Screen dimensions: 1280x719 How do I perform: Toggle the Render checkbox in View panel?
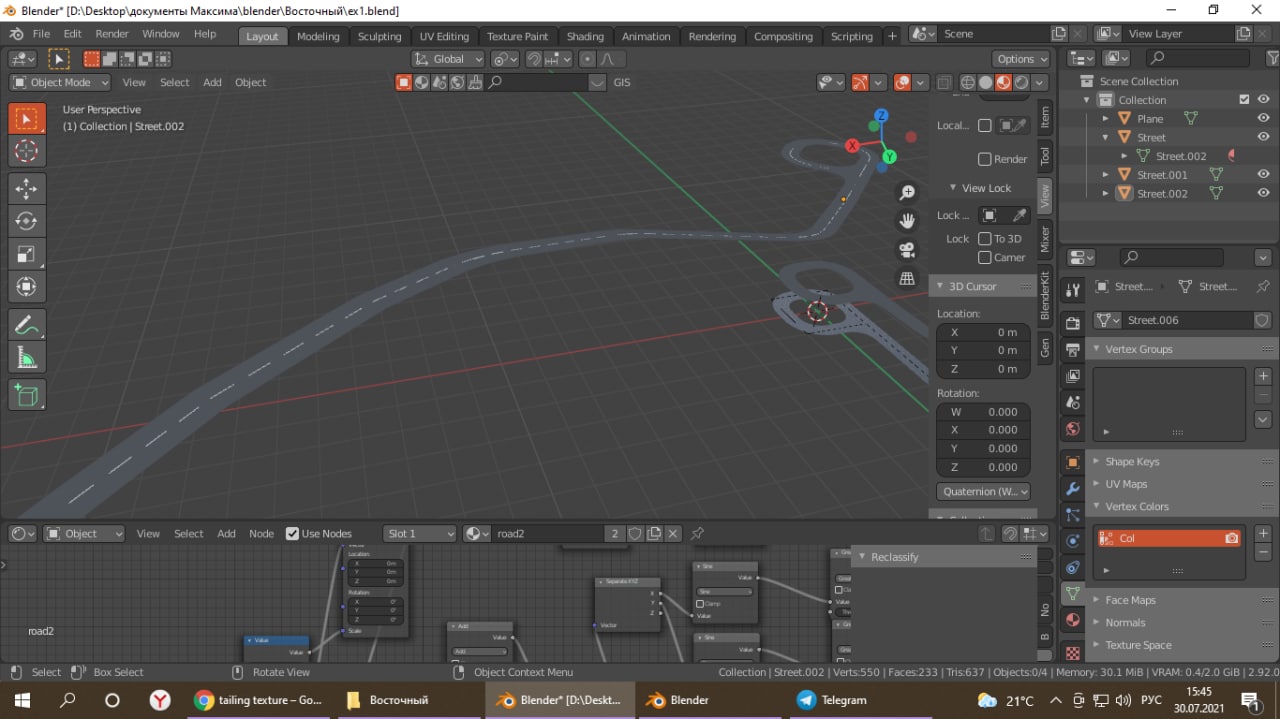[984, 159]
